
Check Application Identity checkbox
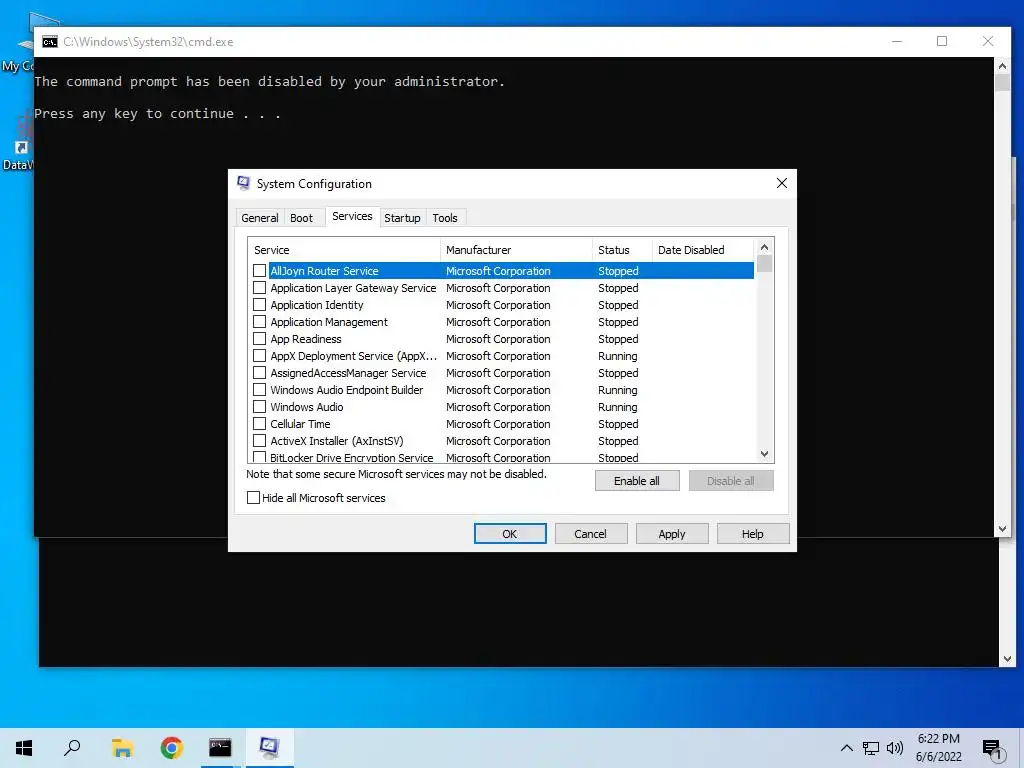(x=259, y=304)
